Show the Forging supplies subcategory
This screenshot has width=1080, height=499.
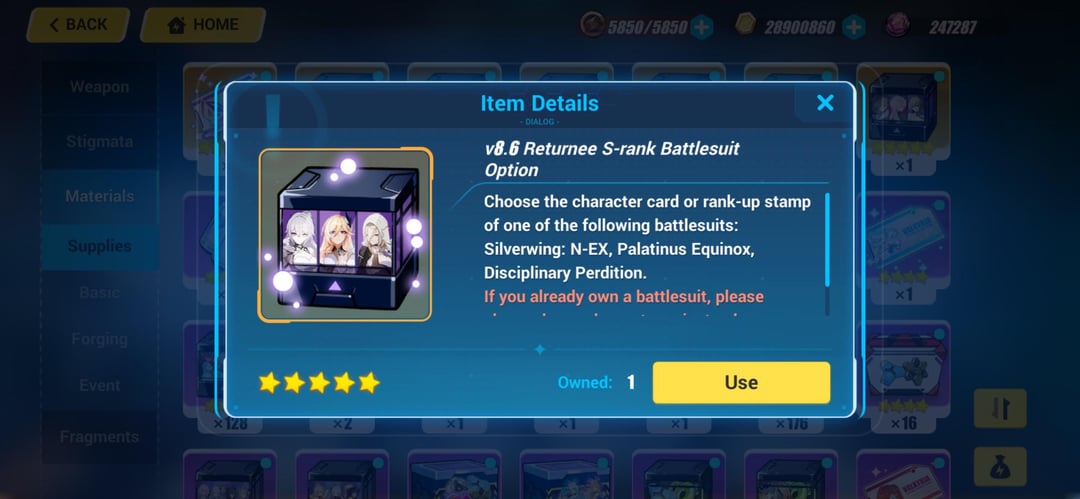point(99,339)
